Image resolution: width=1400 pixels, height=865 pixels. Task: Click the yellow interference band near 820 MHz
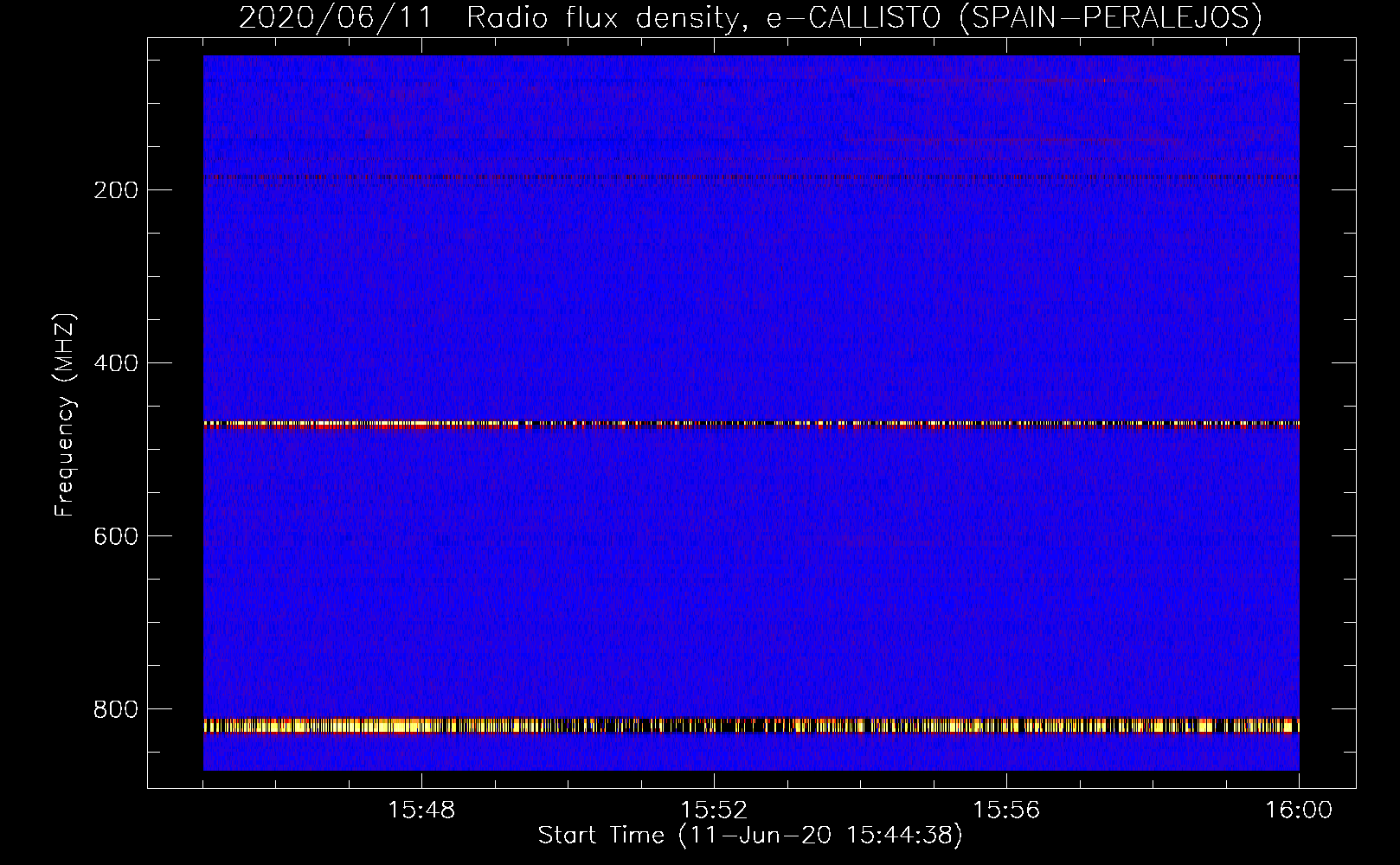pos(751,725)
